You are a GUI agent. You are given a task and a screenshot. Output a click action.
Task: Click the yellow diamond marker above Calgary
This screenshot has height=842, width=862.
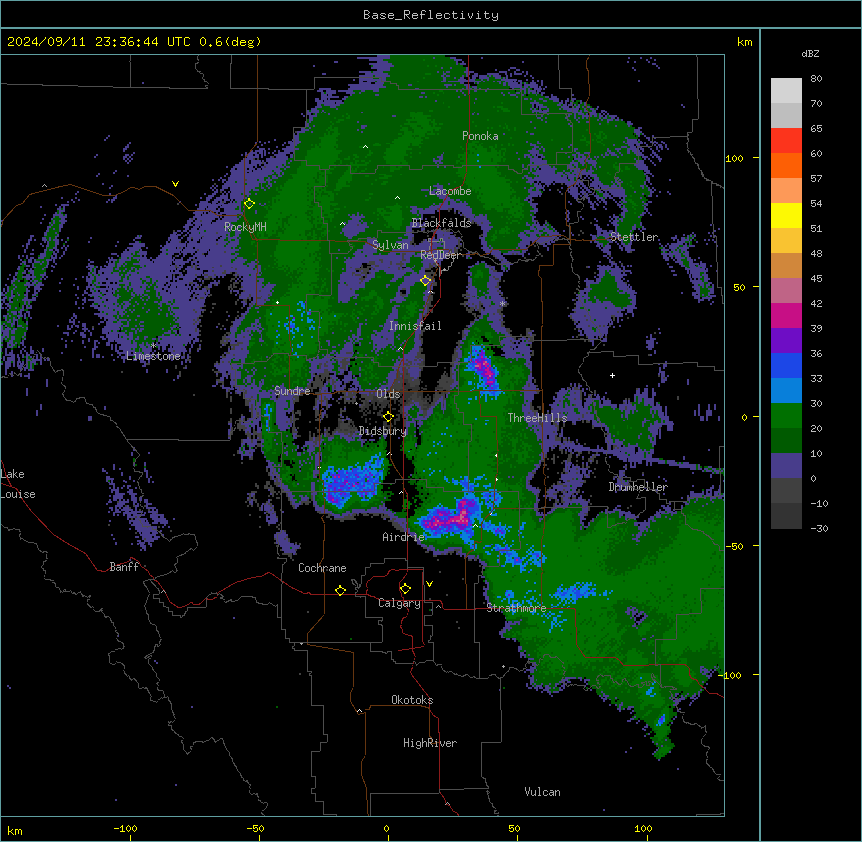tap(405, 589)
